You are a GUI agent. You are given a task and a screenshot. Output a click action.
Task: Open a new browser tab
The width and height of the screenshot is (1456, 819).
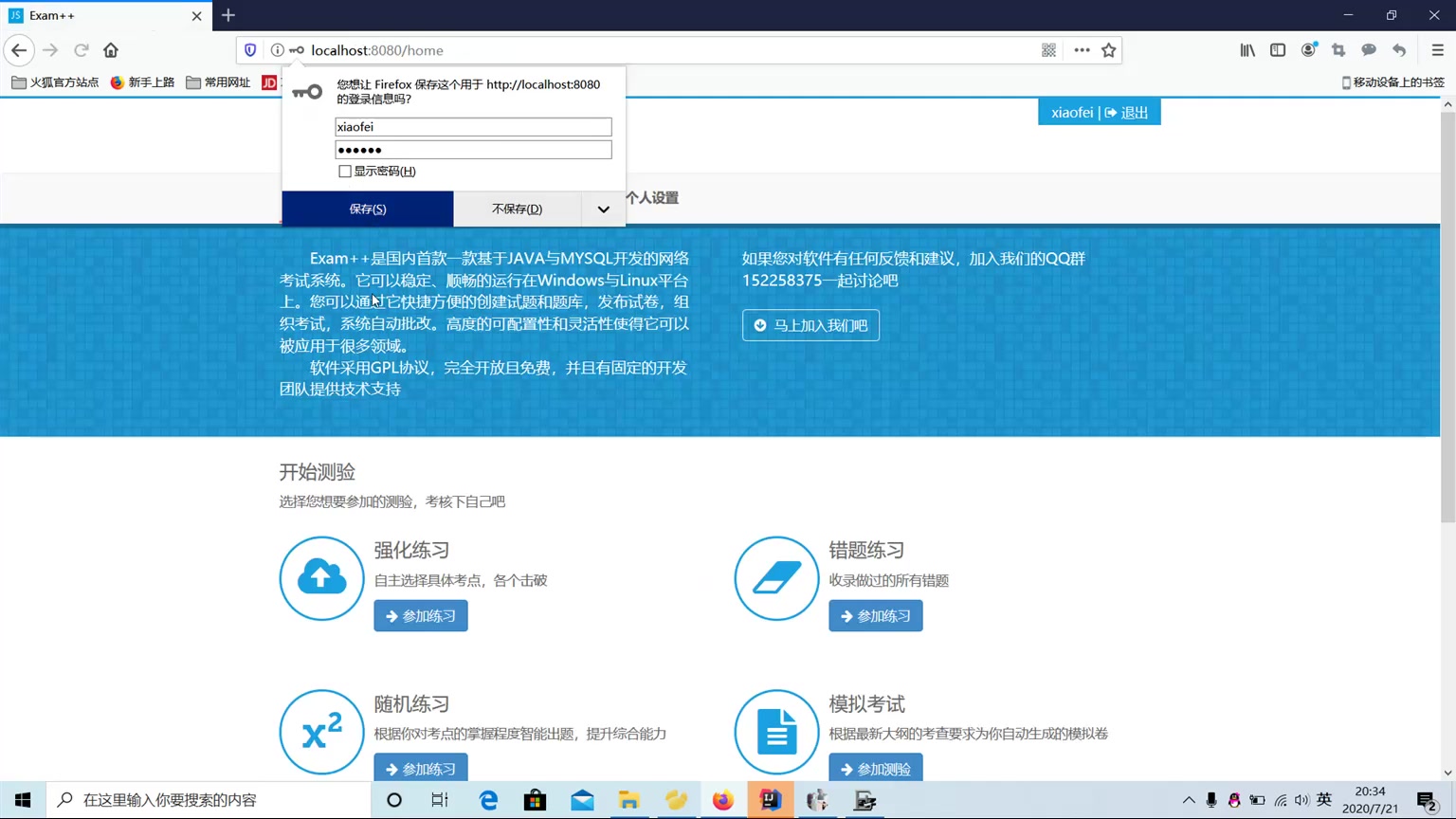[228, 15]
